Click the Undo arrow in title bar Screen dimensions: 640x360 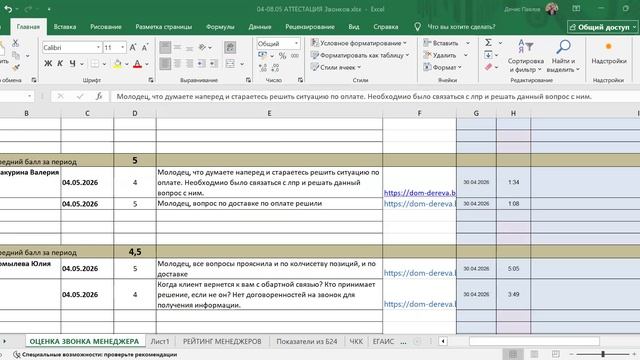(x=8, y=9)
